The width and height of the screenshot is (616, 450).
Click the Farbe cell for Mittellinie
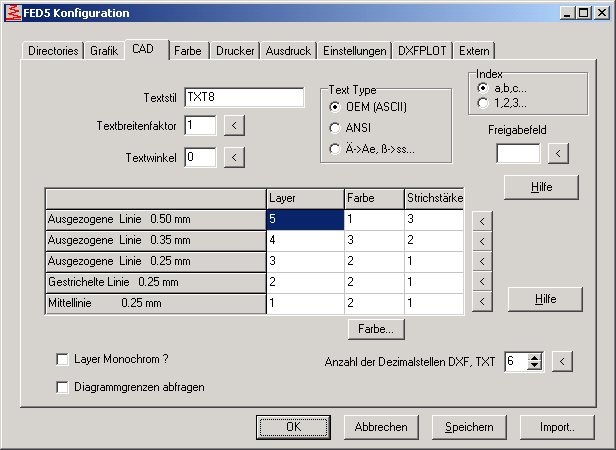point(373,303)
